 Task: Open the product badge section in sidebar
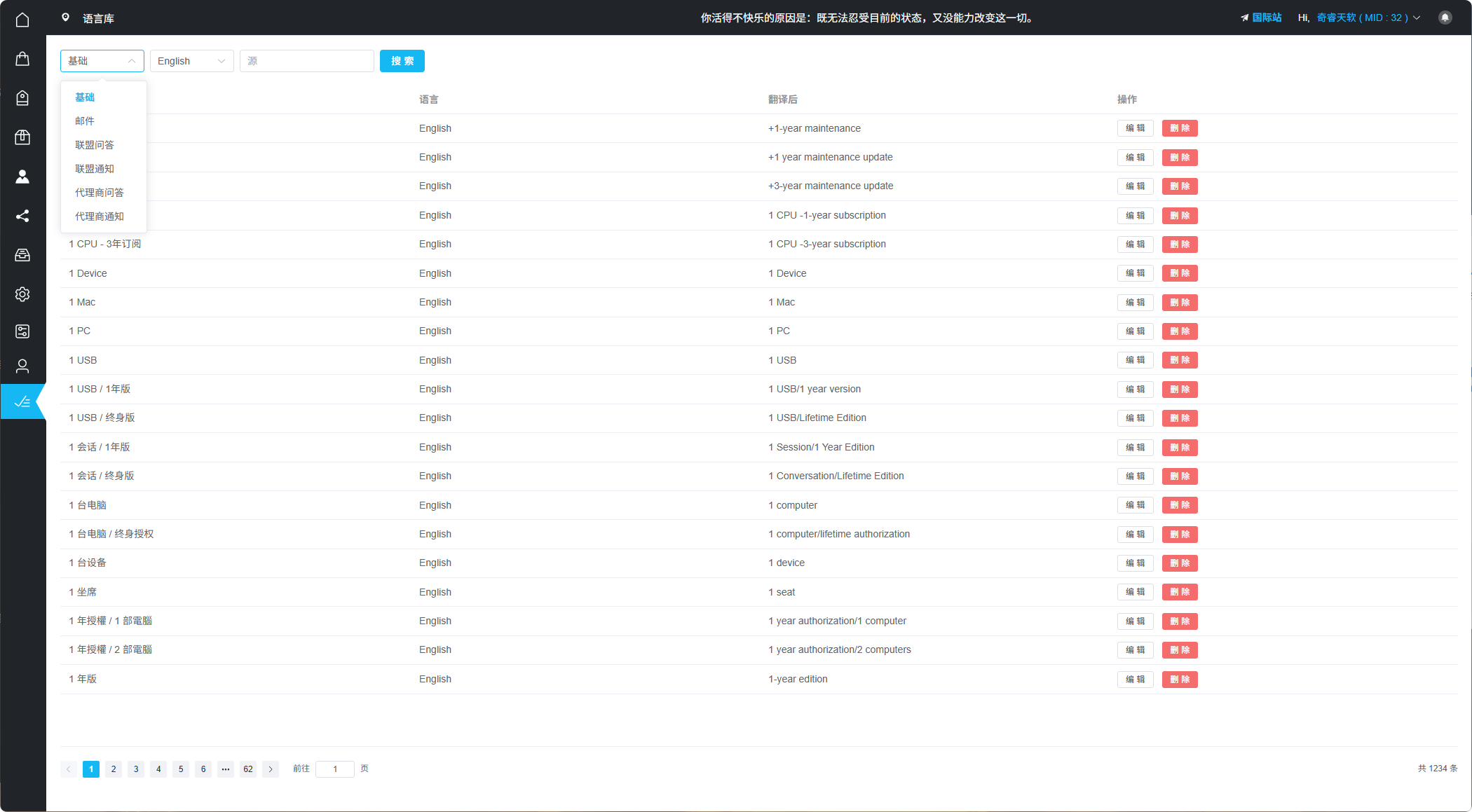22,98
